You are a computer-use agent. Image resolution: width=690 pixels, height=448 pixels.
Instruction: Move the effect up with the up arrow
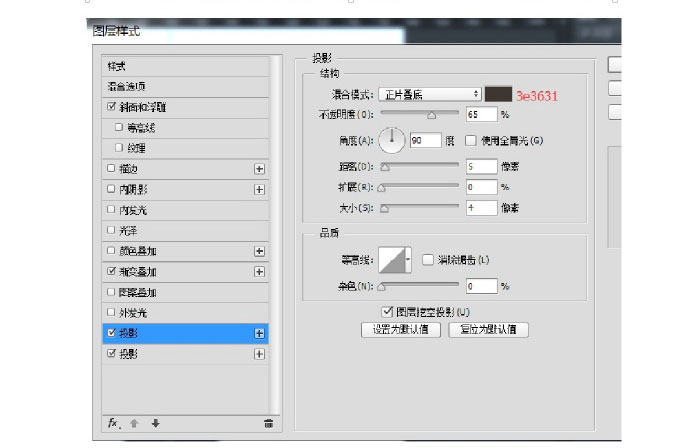click(x=134, y=423)
